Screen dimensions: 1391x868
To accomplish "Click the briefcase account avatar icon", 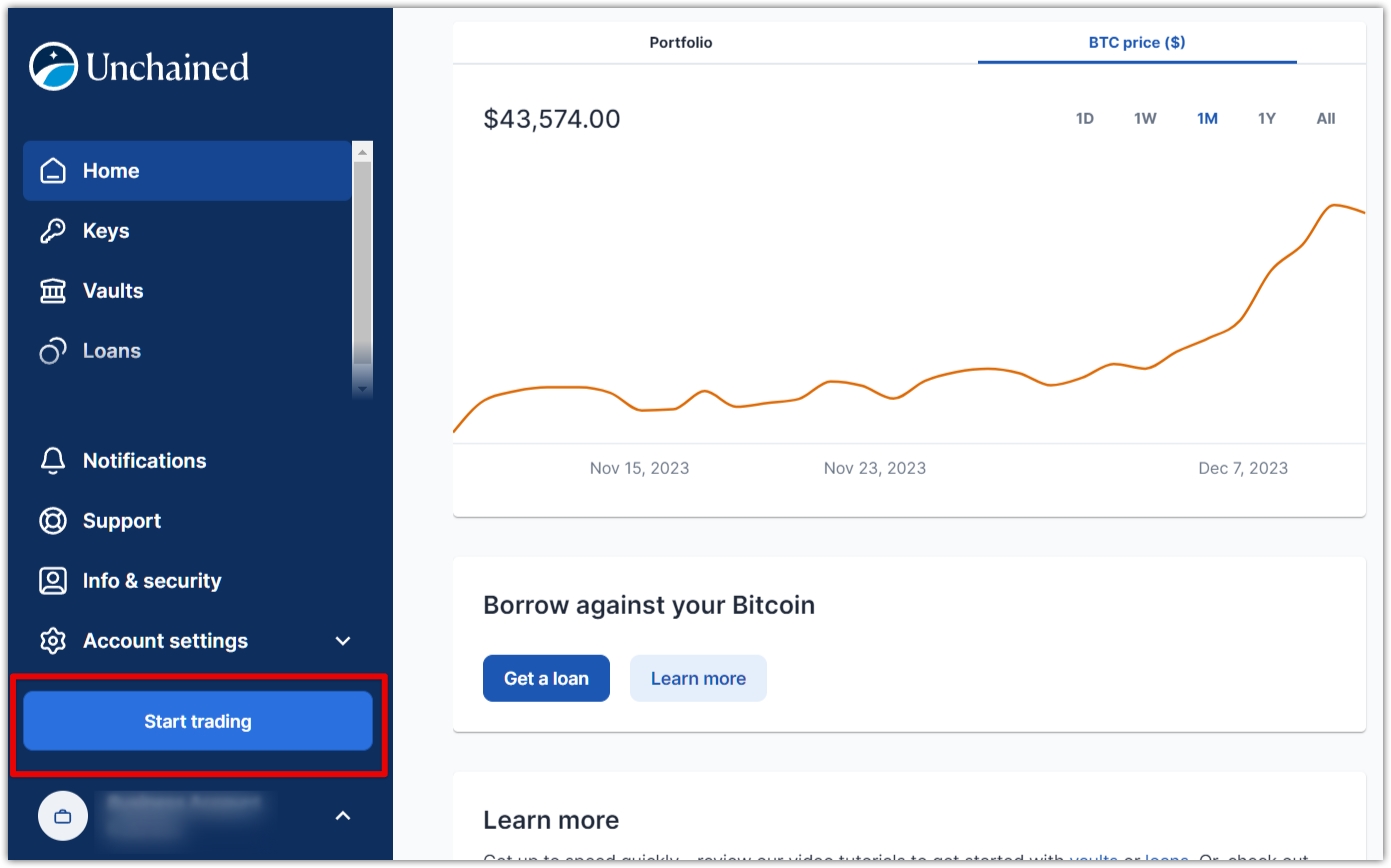I will [x=63, y=816].
